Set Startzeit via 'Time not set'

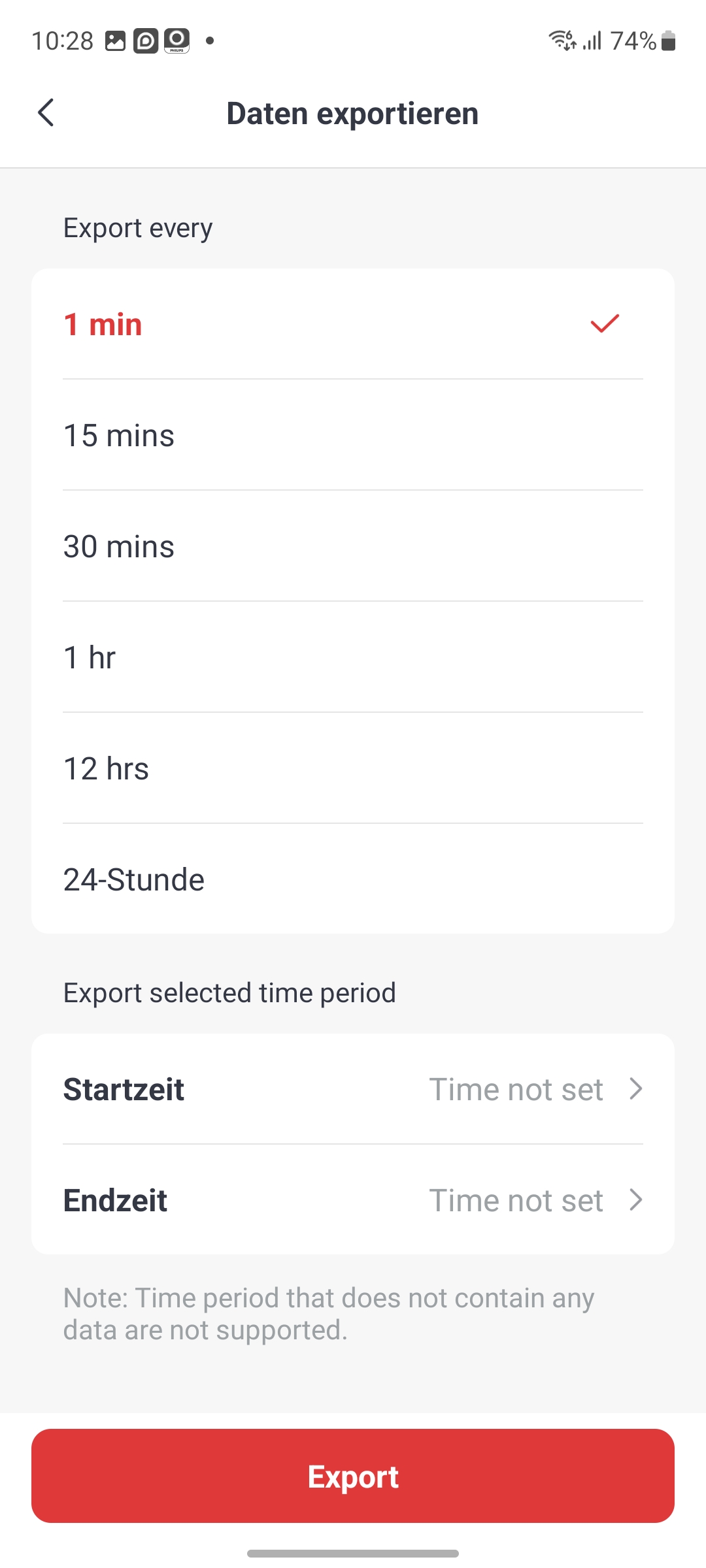[516, 1090]
